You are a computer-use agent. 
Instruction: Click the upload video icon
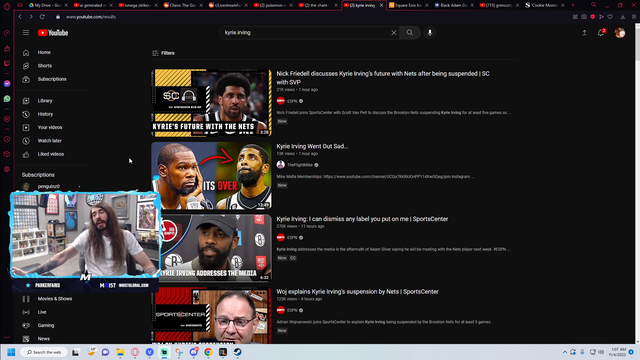click(584, 33)
